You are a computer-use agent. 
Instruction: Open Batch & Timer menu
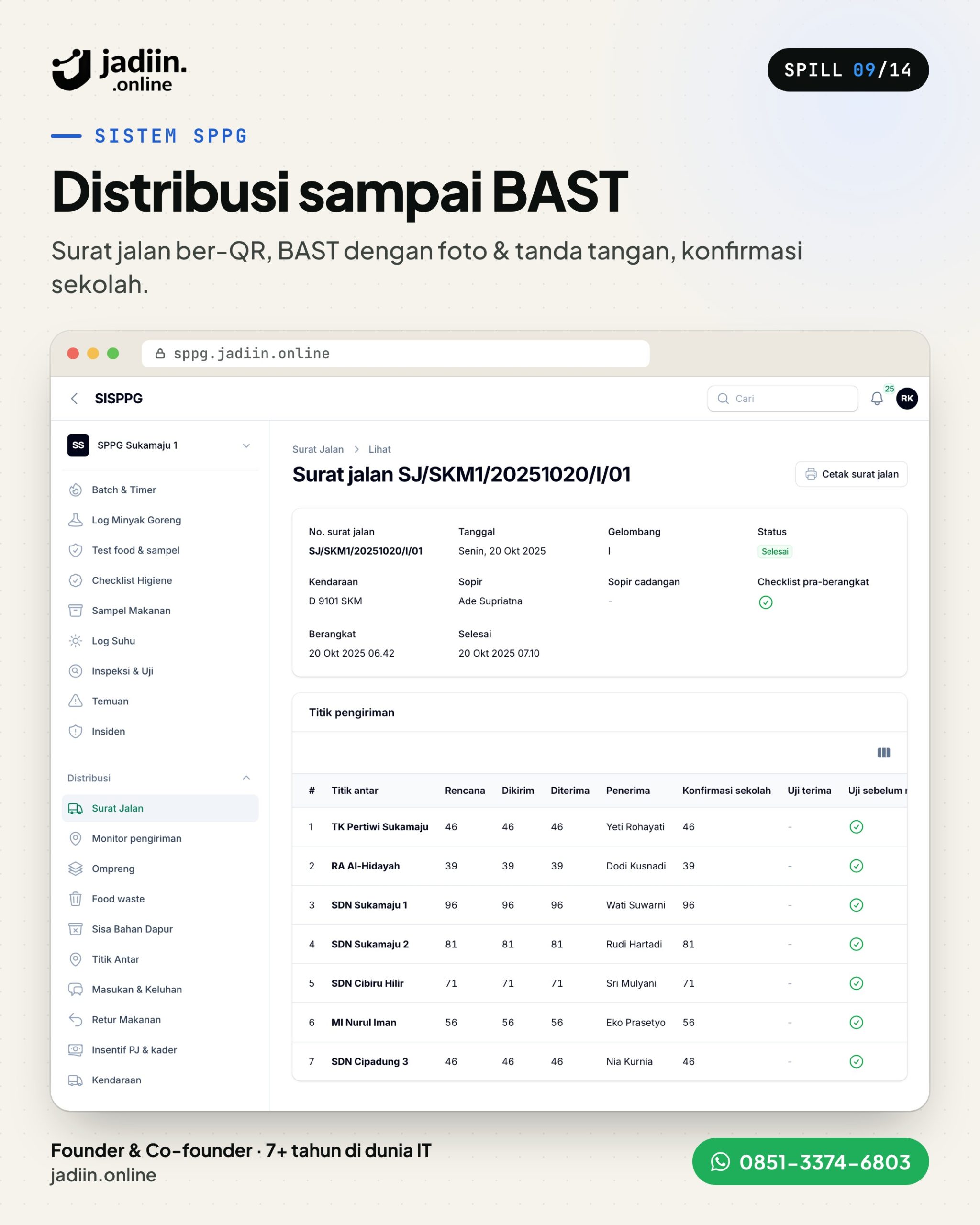pyautogui.click(x=160, y=490)
